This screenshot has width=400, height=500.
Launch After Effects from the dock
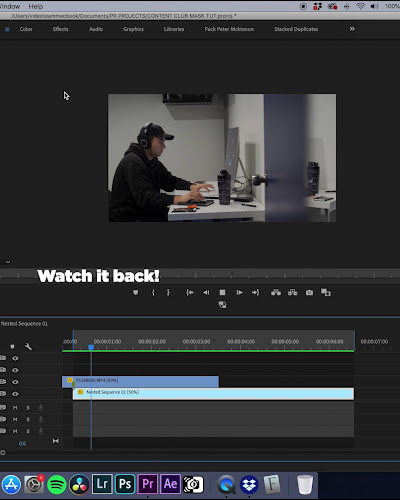(171, 484)
